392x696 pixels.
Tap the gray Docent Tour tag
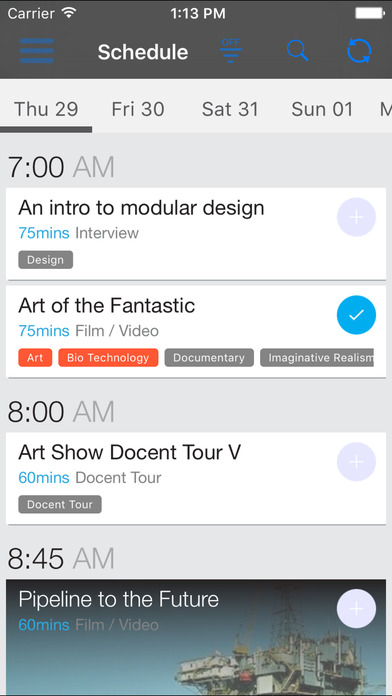pyautogui.click(x=60, y=504)
